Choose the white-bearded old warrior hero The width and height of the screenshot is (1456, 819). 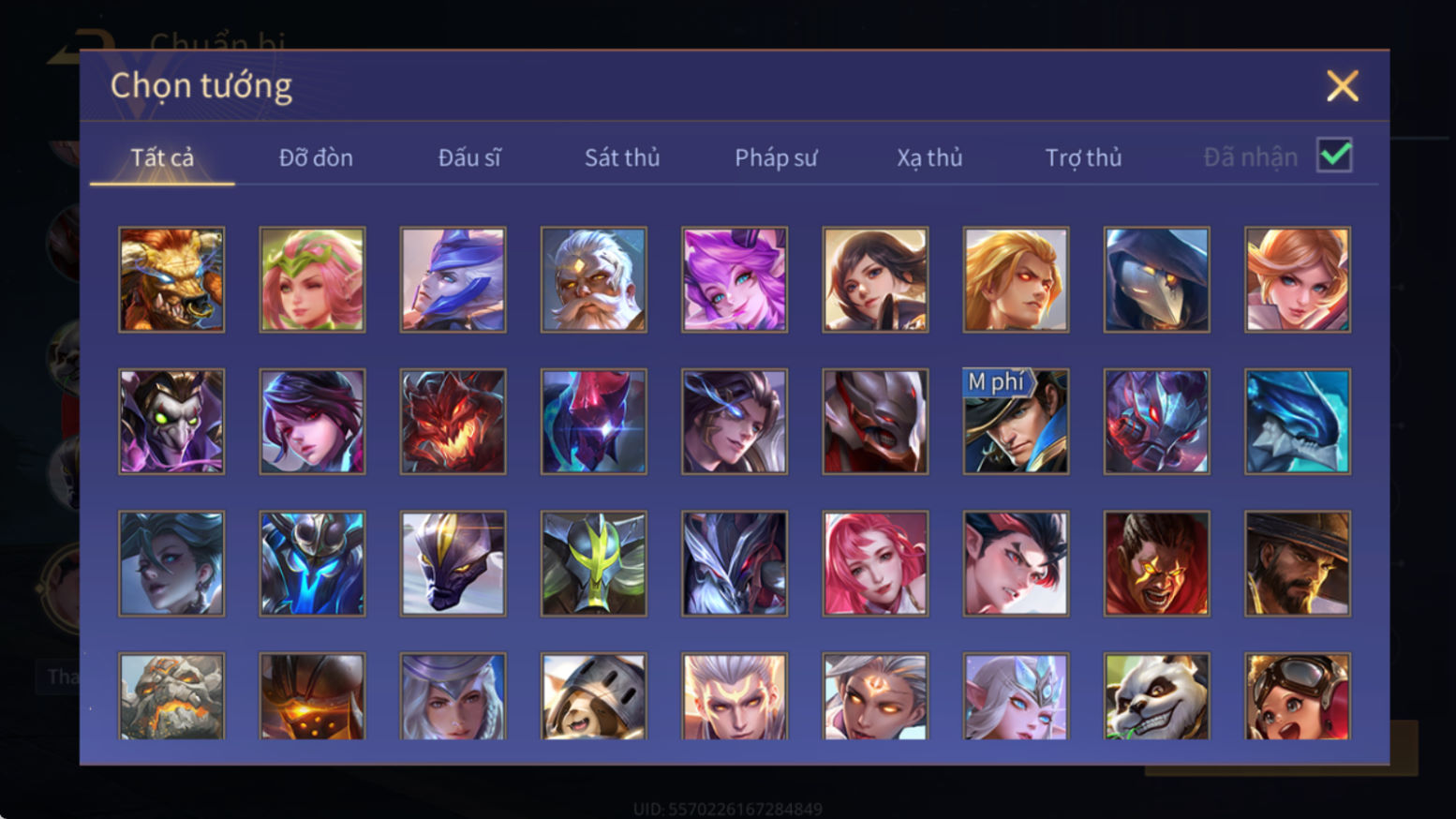594,279
